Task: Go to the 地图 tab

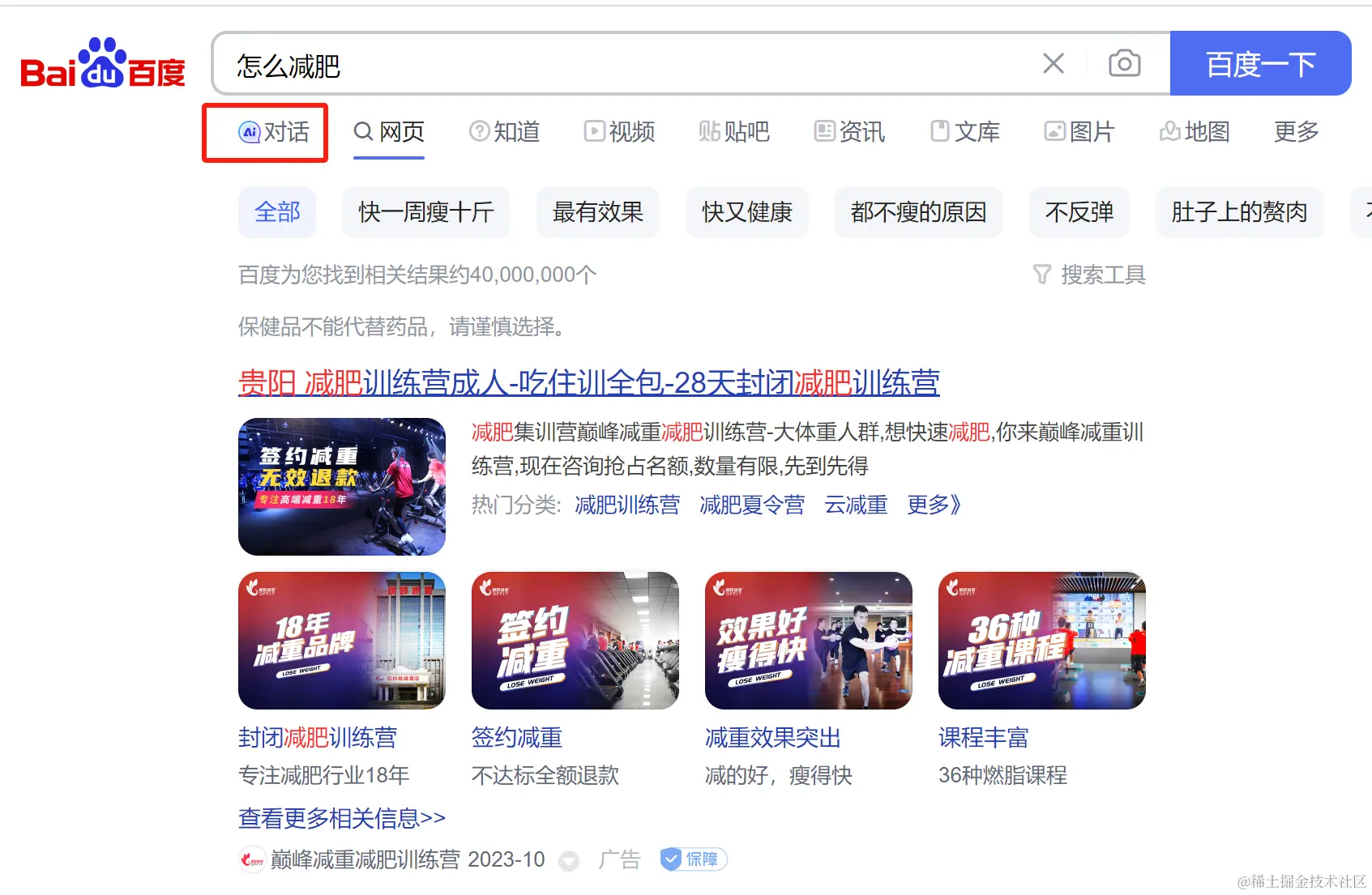Action: click(1195, 131)
